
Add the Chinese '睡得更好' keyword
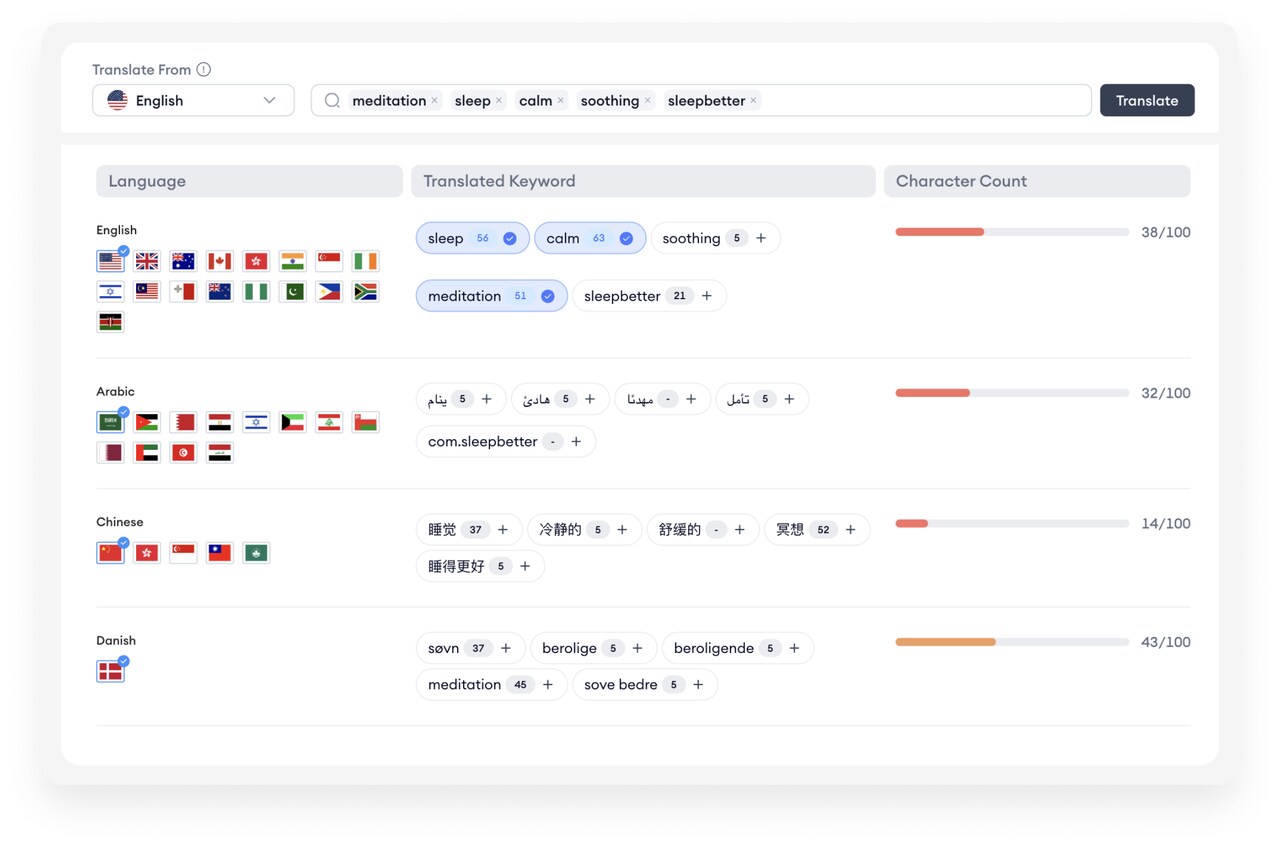(525, 566)
